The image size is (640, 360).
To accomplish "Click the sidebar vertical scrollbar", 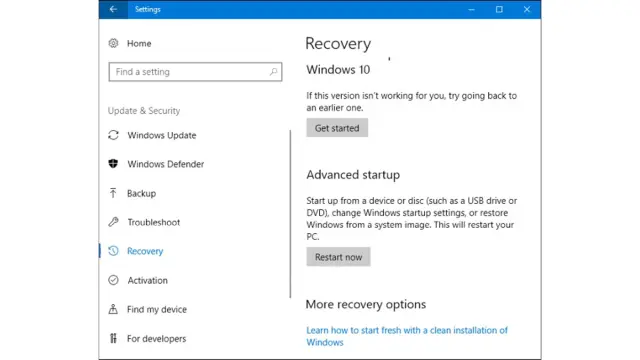I will [x=290, y=214].
